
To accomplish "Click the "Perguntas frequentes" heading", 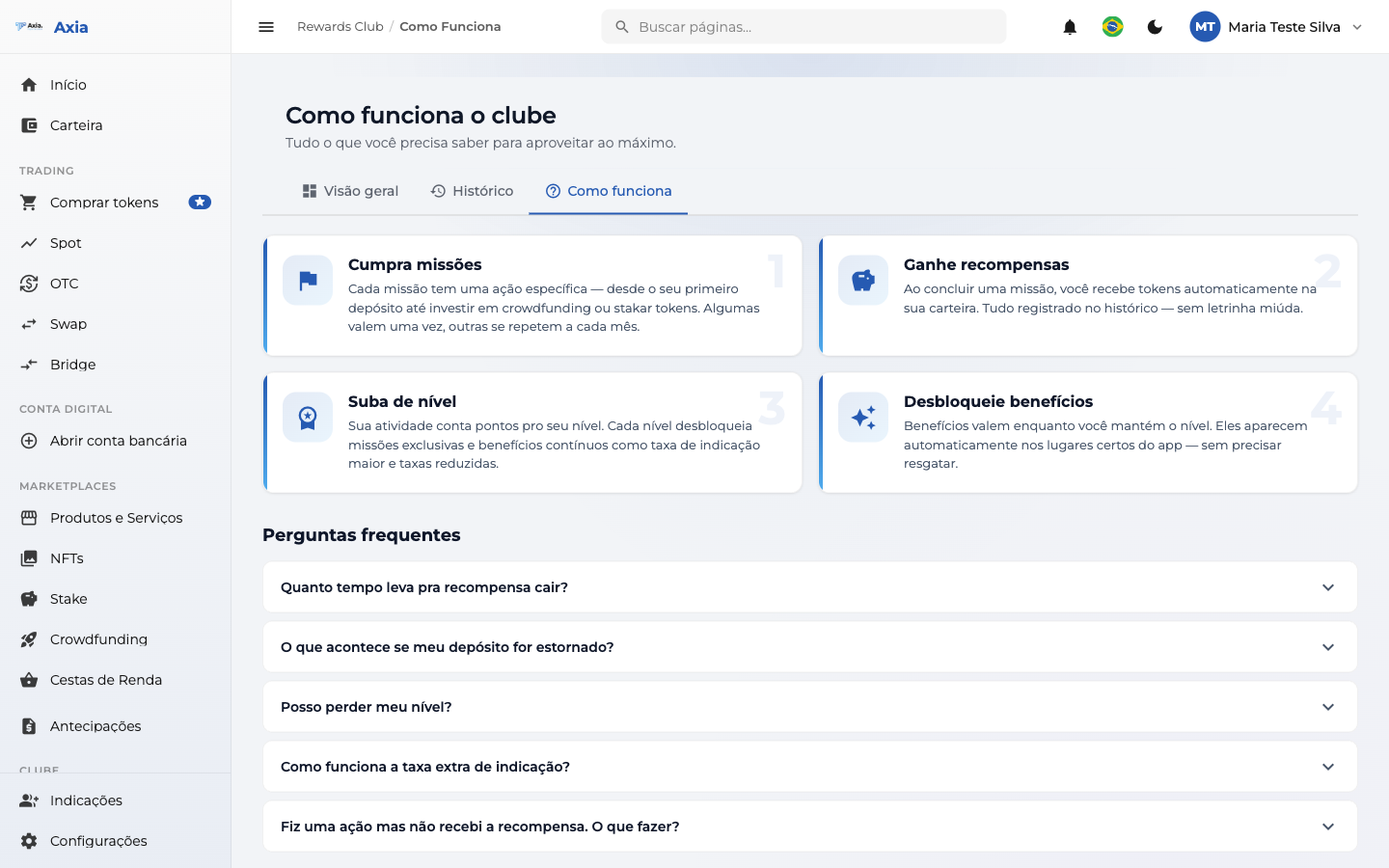I will (362, 535).
